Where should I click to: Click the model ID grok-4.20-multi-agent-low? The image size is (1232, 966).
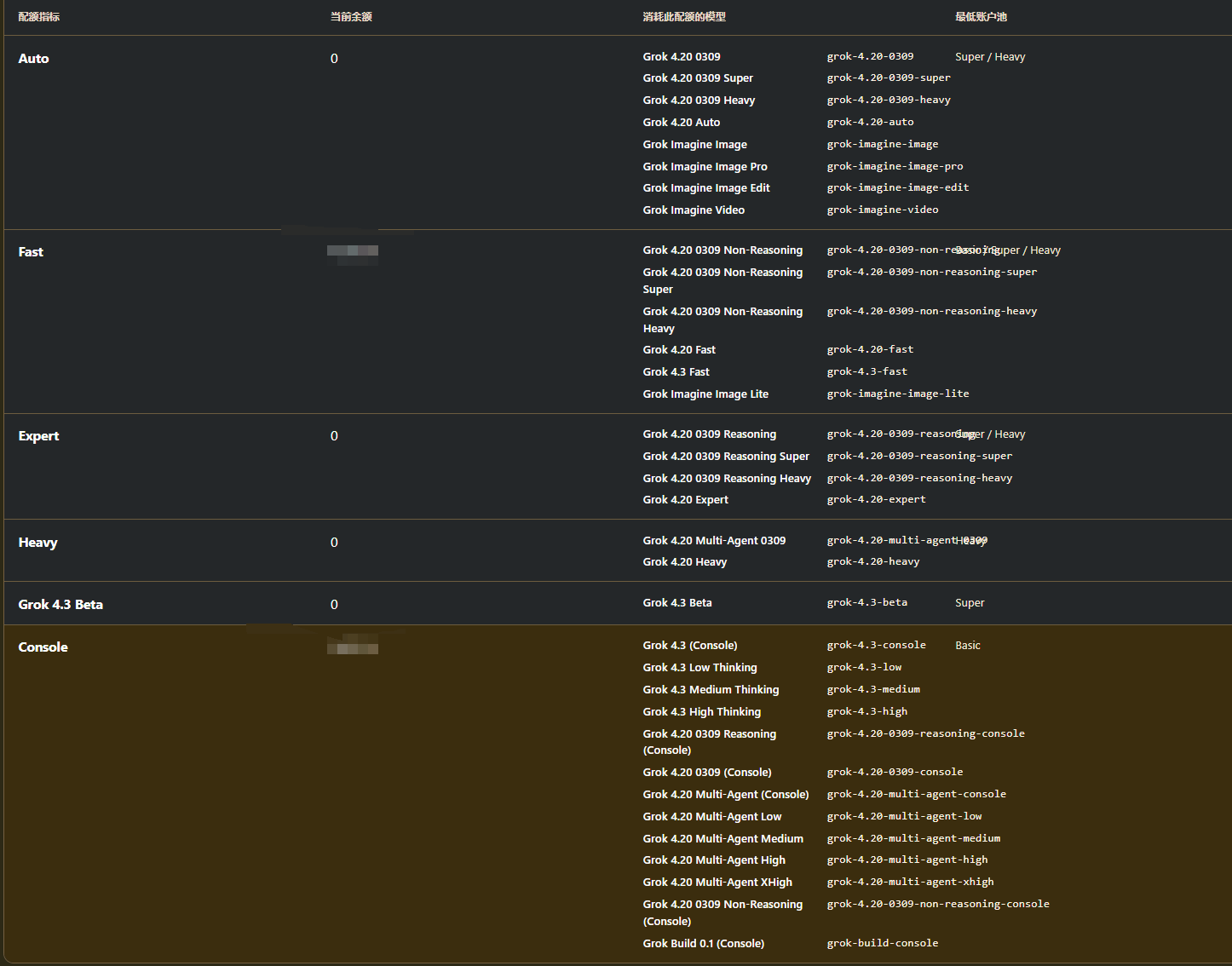tap(904, 816)
